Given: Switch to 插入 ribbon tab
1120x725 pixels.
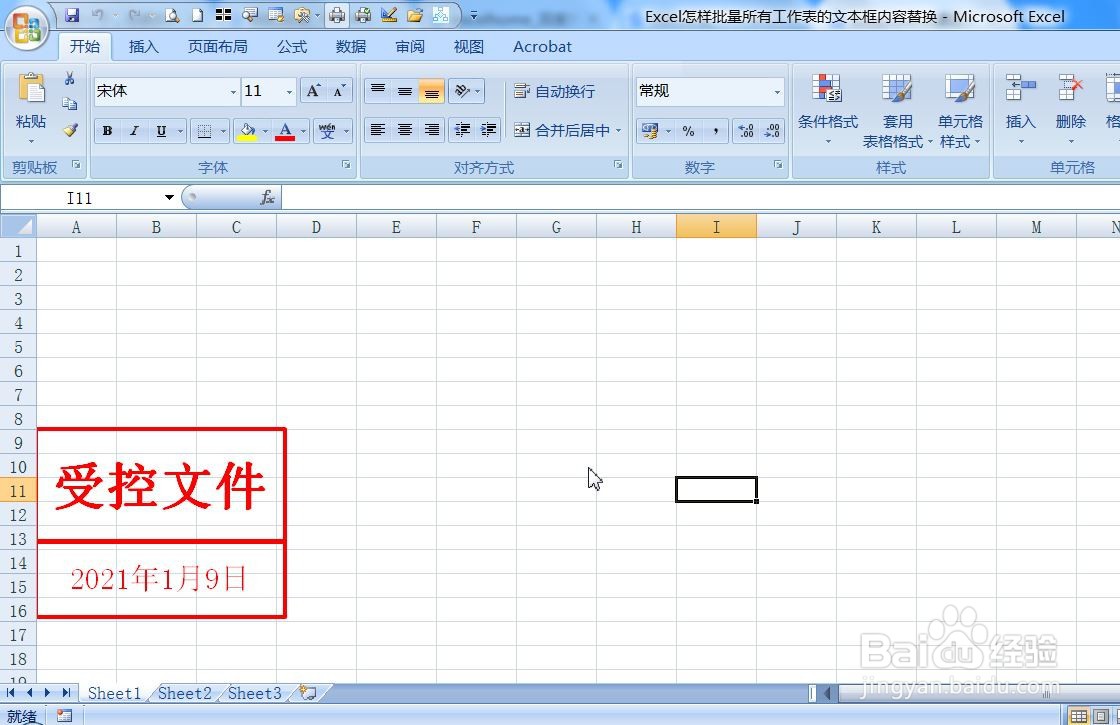Looking at the screenshot, I should pos(143,46).
